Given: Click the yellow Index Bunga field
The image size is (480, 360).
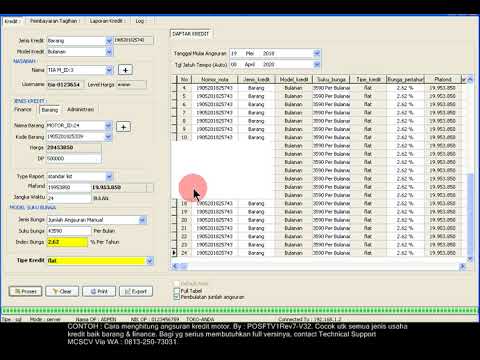Looking at the screenshot, I should click(67, 242).
